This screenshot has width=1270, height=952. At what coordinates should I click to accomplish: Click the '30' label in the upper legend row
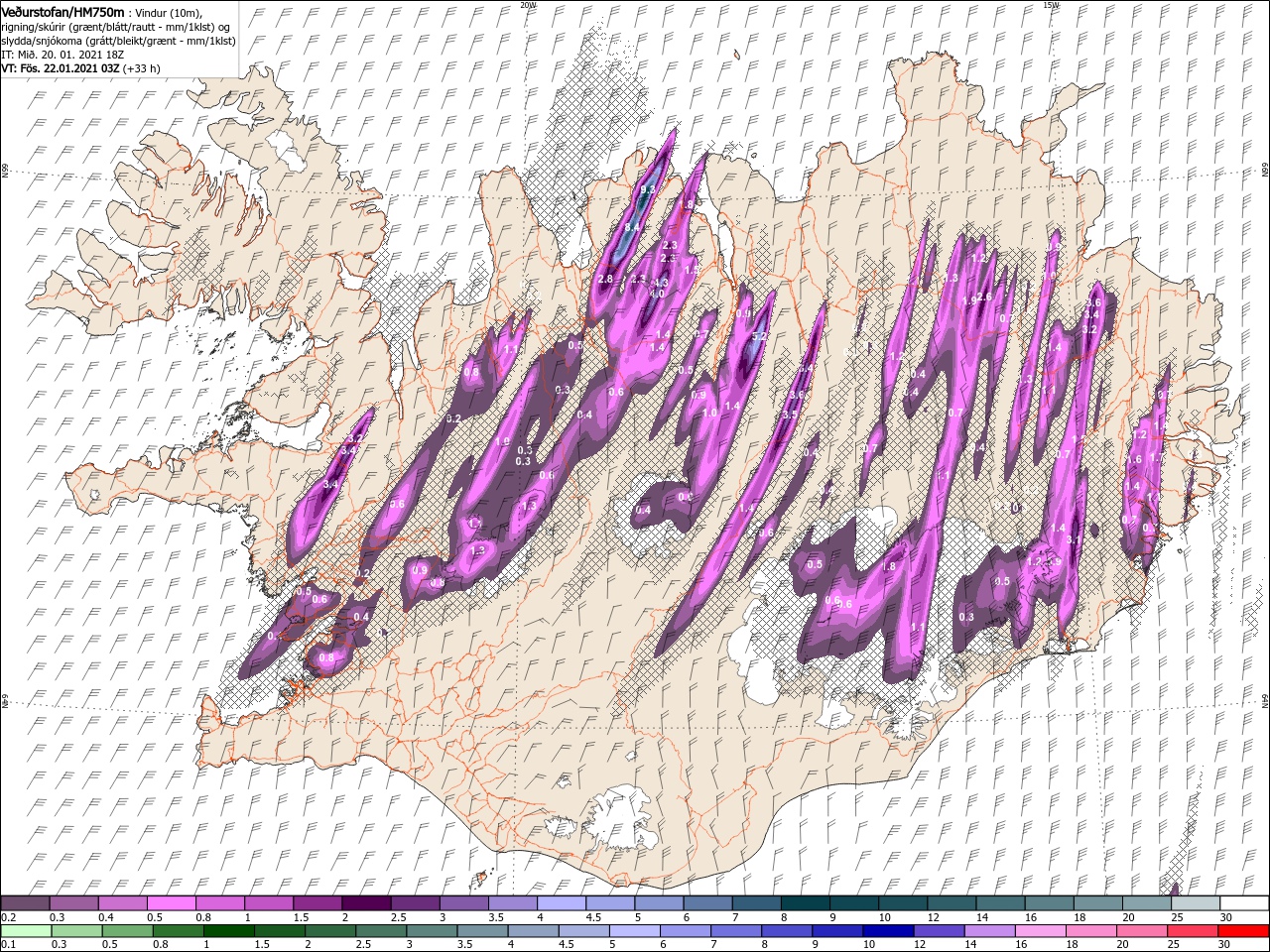point(1226,917)
